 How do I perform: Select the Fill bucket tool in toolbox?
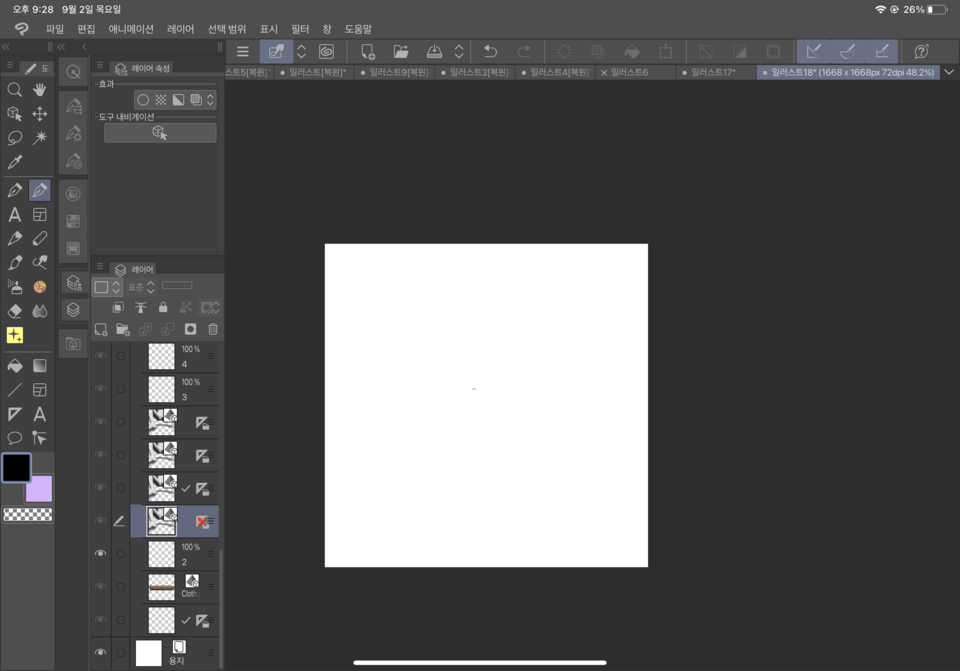click(15, 366)
